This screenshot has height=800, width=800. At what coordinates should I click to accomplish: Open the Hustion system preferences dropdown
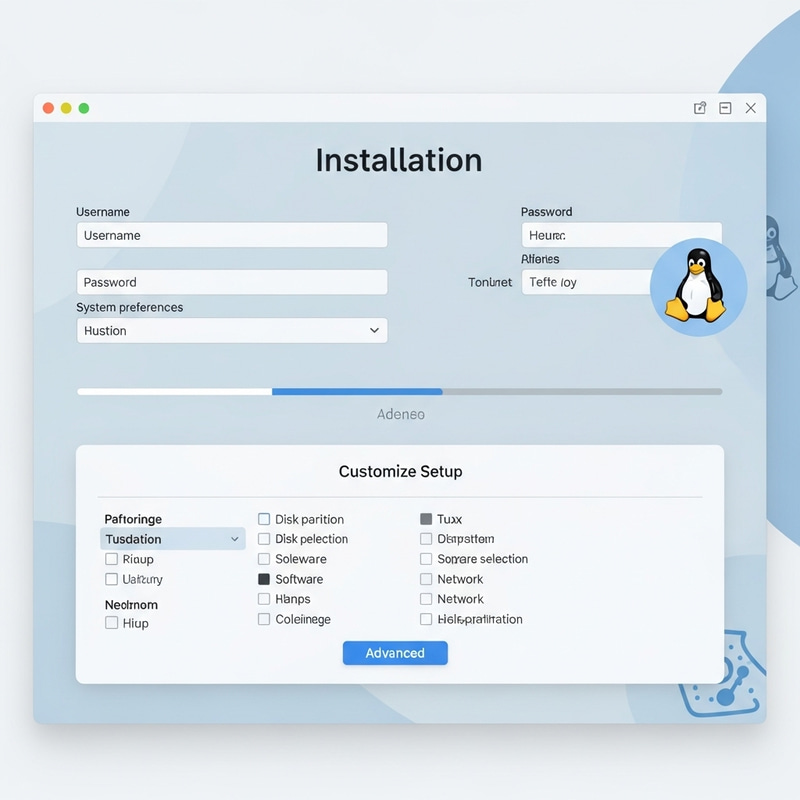click(x=232, y=330)
